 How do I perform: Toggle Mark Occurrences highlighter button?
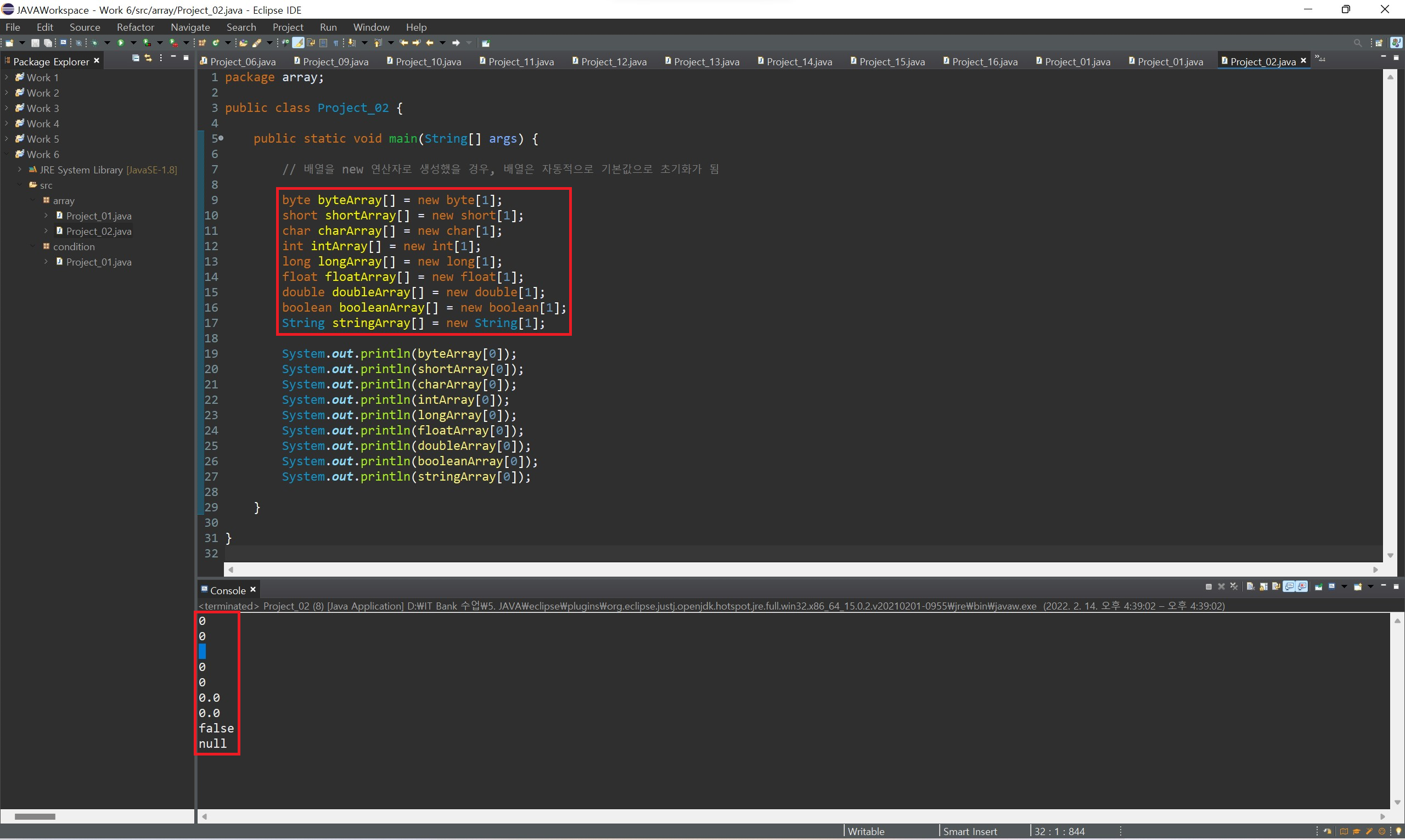(x=298, y=43)
